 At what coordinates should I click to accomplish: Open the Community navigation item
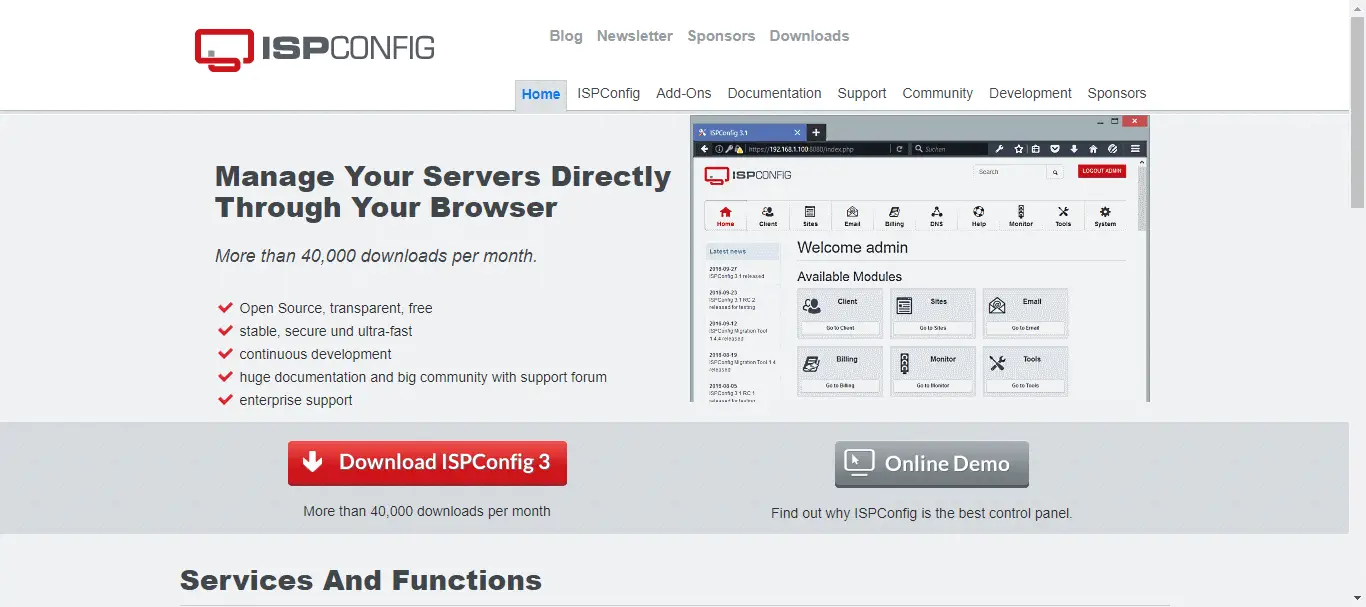pyautogui.click(x=938, y=93)
